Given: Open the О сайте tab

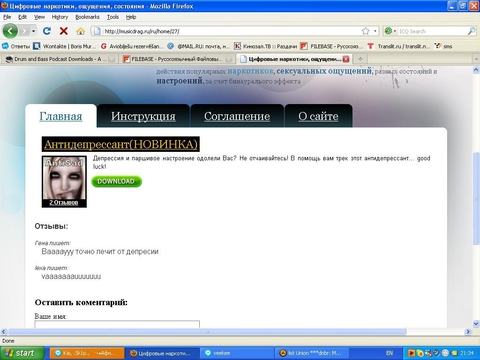Looking at the screenshot, I should 318,116.
